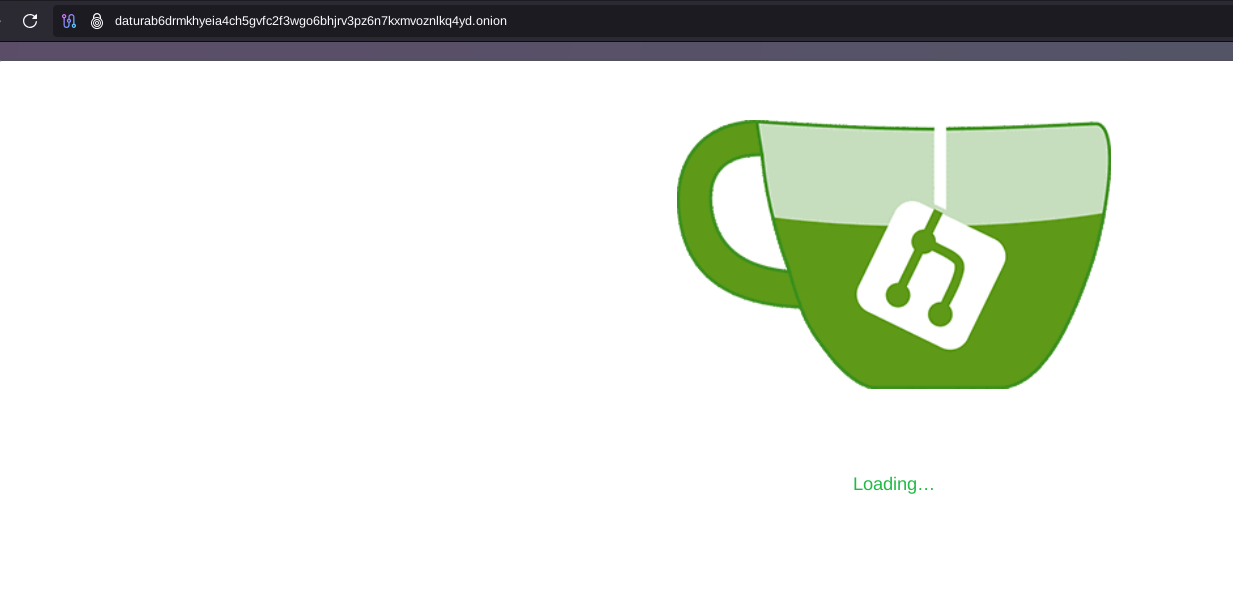Click empty space in the address bar

(850, 21)
